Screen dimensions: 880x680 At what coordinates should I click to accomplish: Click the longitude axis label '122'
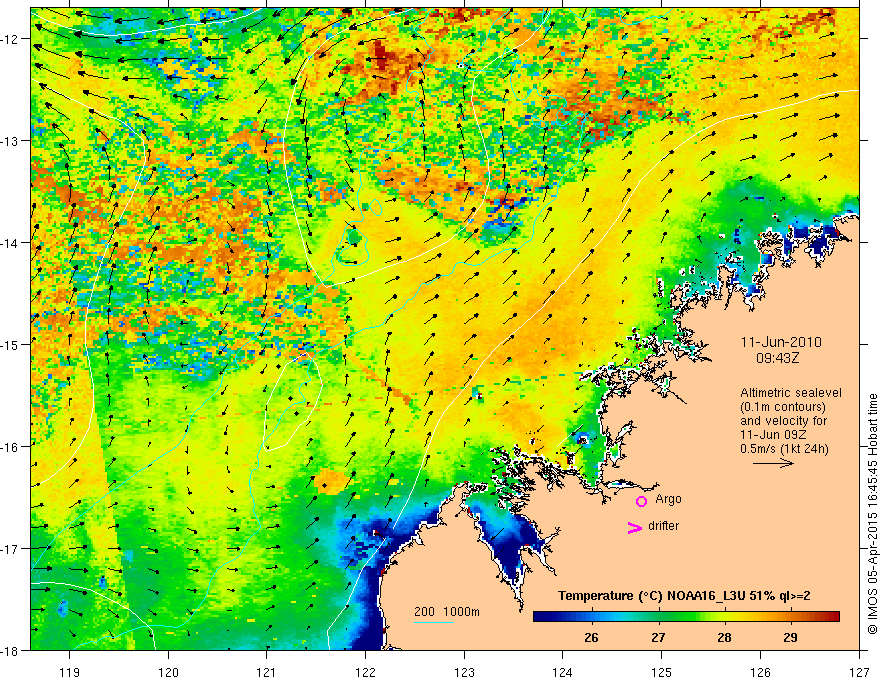click(x=365, y=672)
